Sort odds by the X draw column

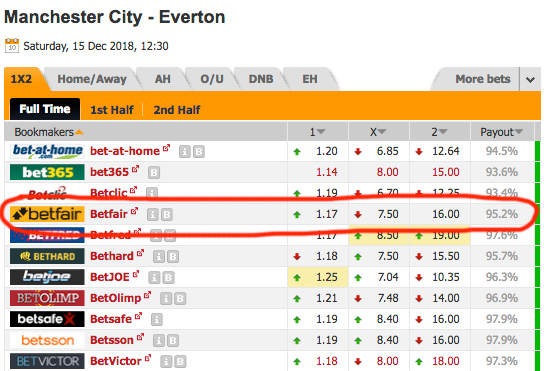pos(378,132)
